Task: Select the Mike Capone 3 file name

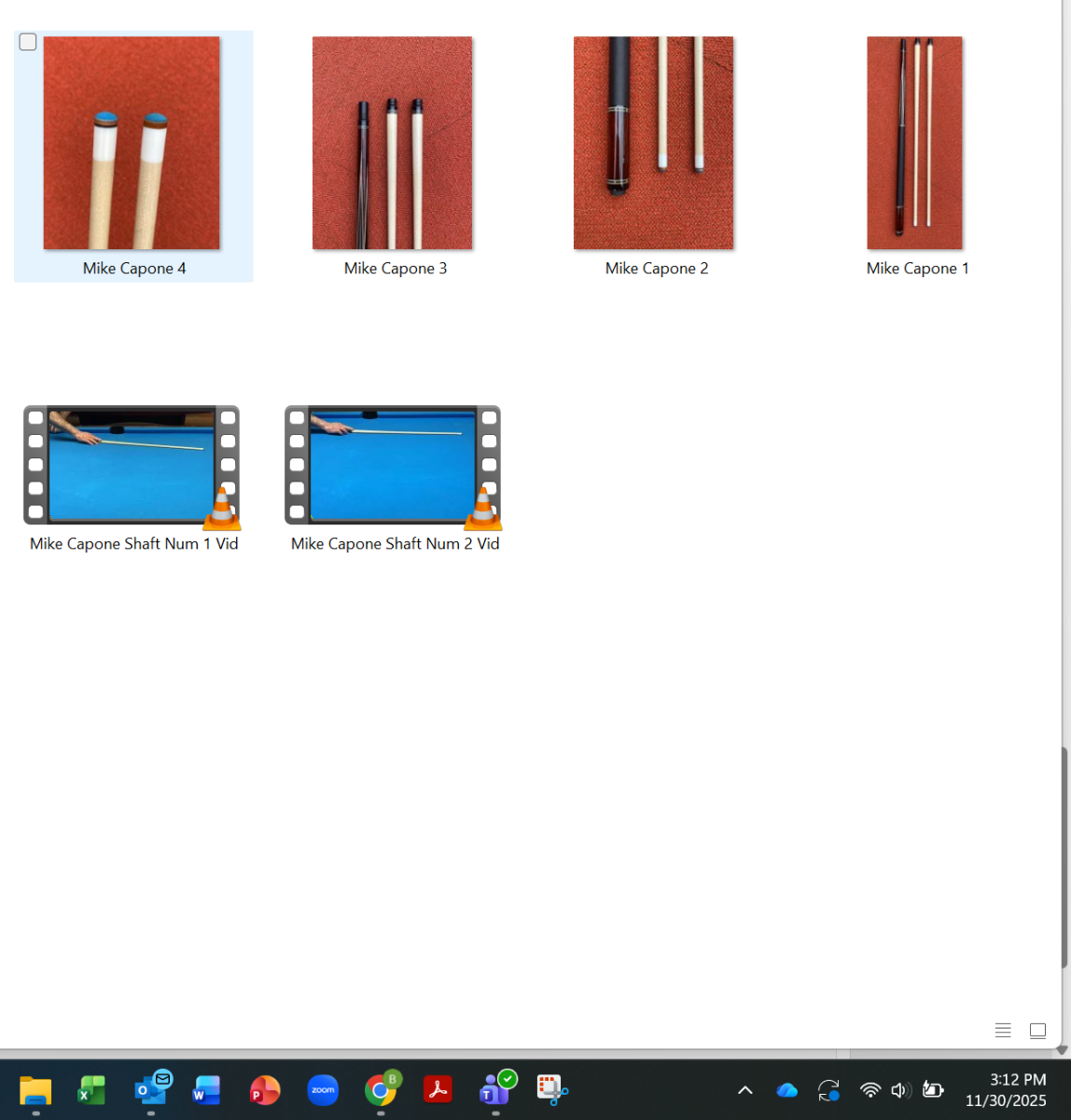Action: tap(395, 268)
